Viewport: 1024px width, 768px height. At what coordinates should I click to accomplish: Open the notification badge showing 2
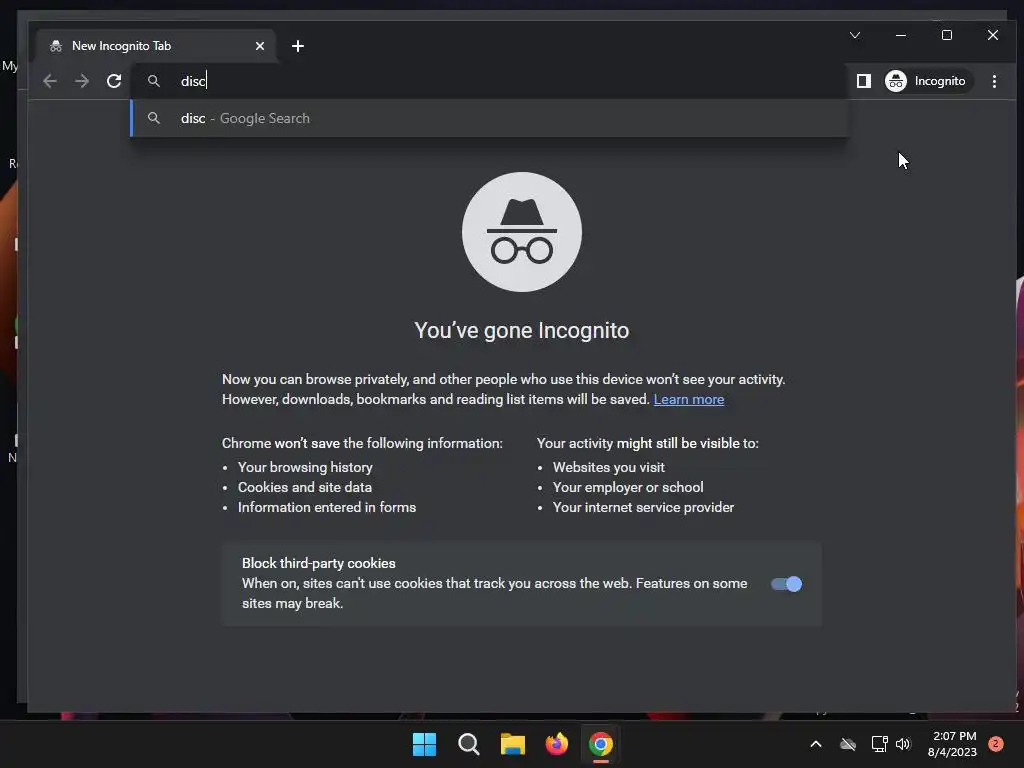(995, 744)
